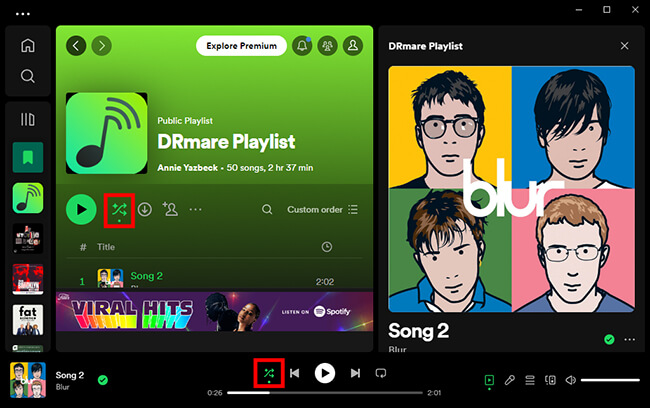
Task: Open Search from the sidebar
Action: [x=28, y=76]
